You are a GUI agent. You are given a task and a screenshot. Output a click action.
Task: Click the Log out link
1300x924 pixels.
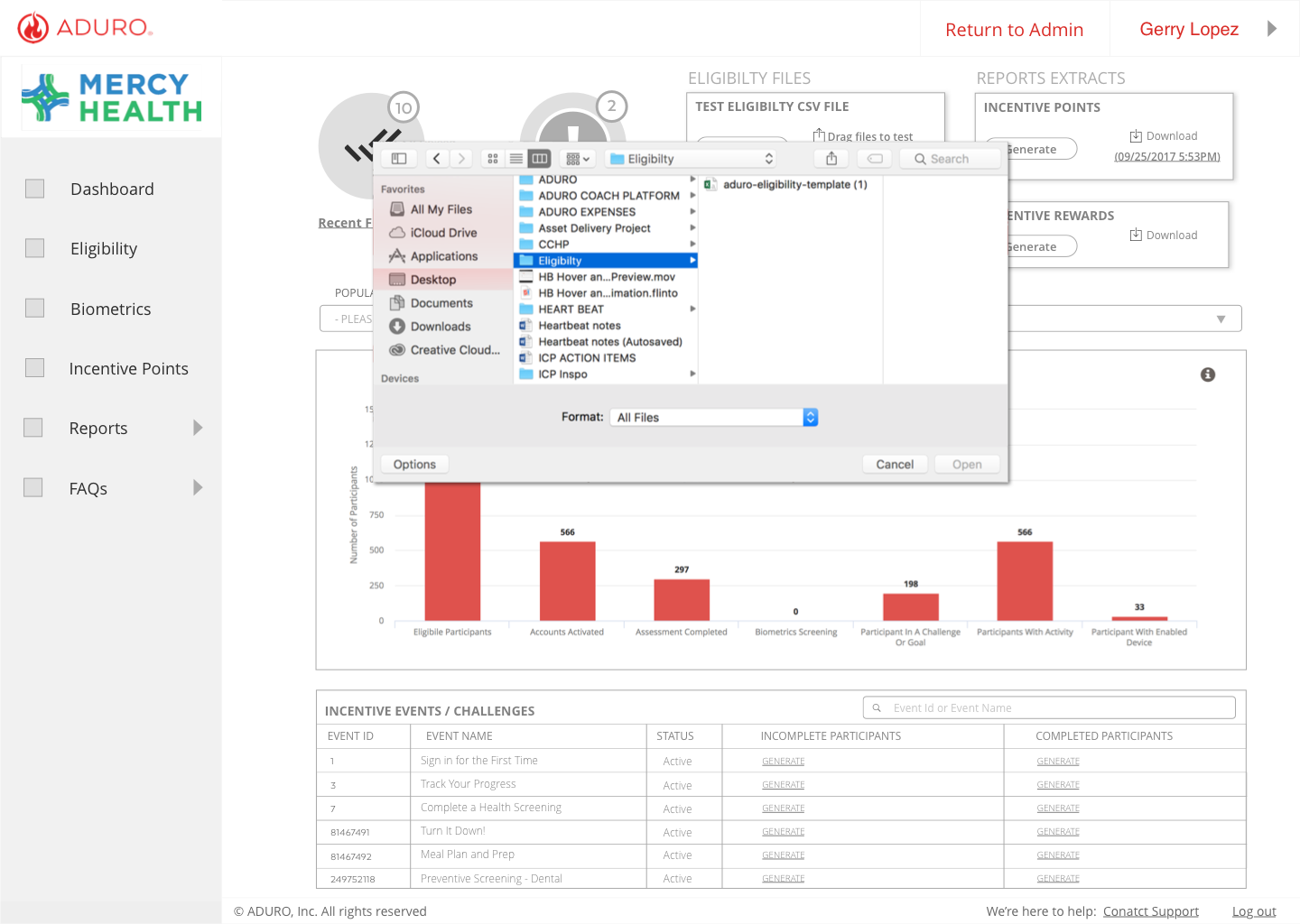pyautogui.click(x=1254, y=911)
